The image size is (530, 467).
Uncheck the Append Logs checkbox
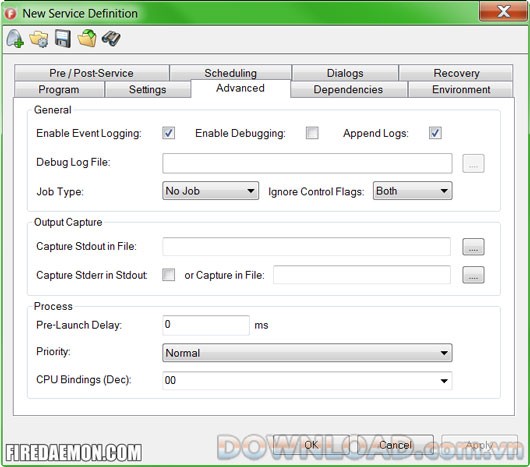click(x=435, y=133)
